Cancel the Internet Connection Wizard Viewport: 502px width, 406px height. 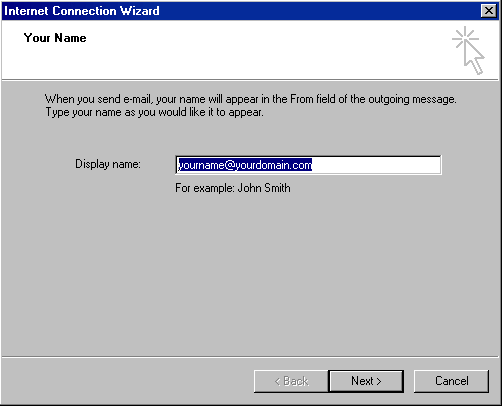pyautogui.click(x=451, y=381)
